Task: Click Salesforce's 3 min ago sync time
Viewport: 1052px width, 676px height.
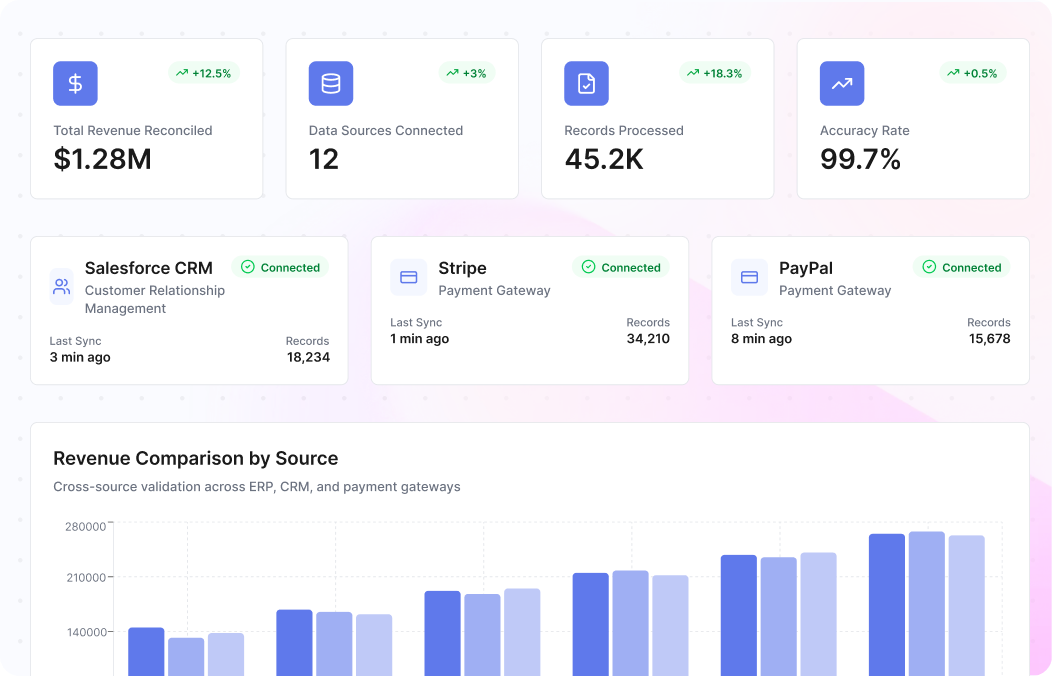Action: (x=80, y=357)
